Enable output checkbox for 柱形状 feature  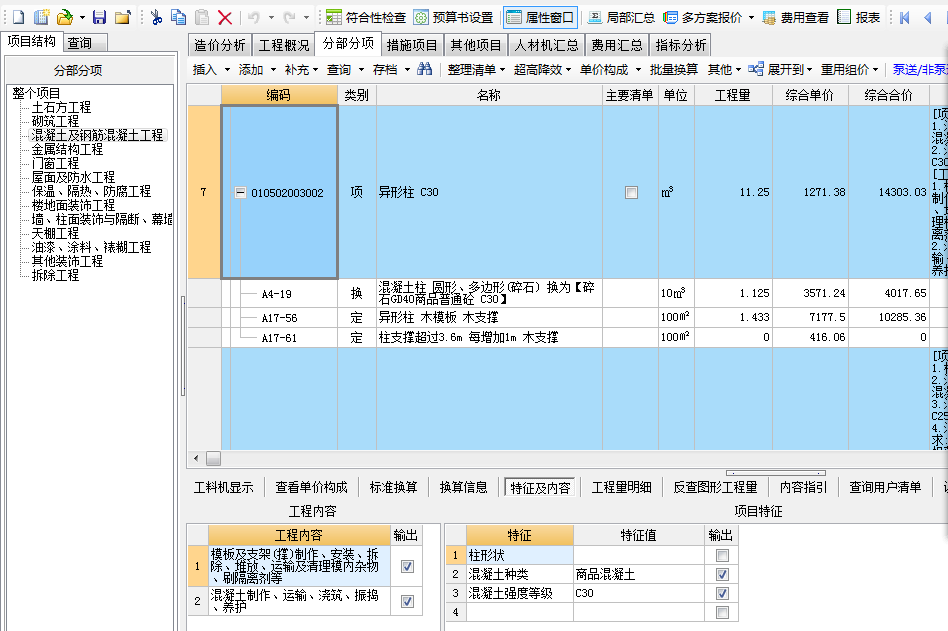tap(722, 555)
